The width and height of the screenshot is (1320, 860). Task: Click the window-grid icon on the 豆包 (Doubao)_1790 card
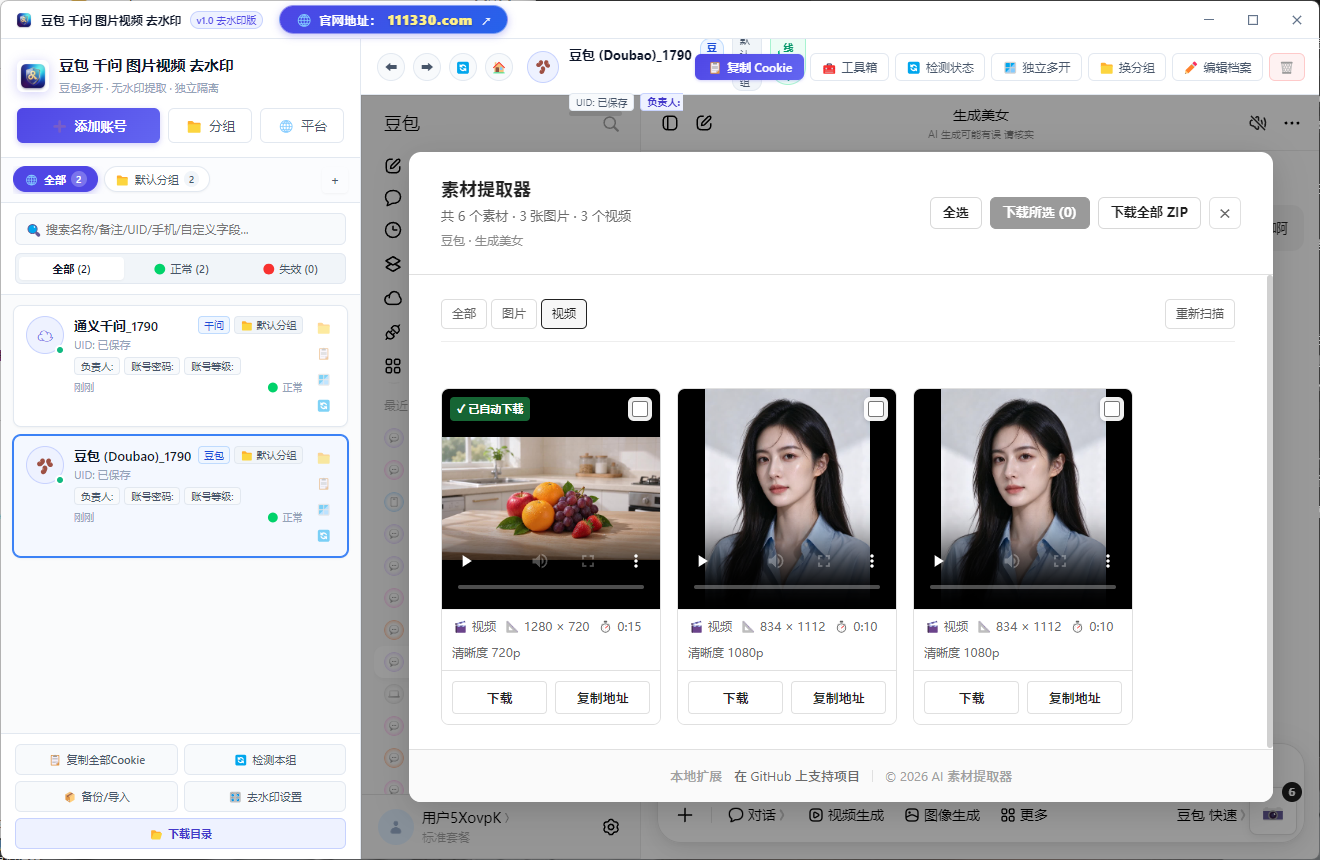(324, 510)
